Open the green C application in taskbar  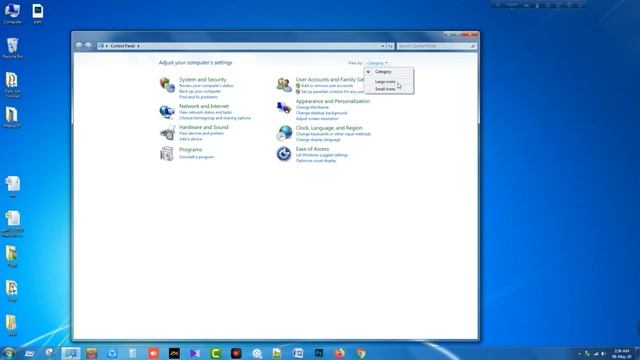pos(215,353)
